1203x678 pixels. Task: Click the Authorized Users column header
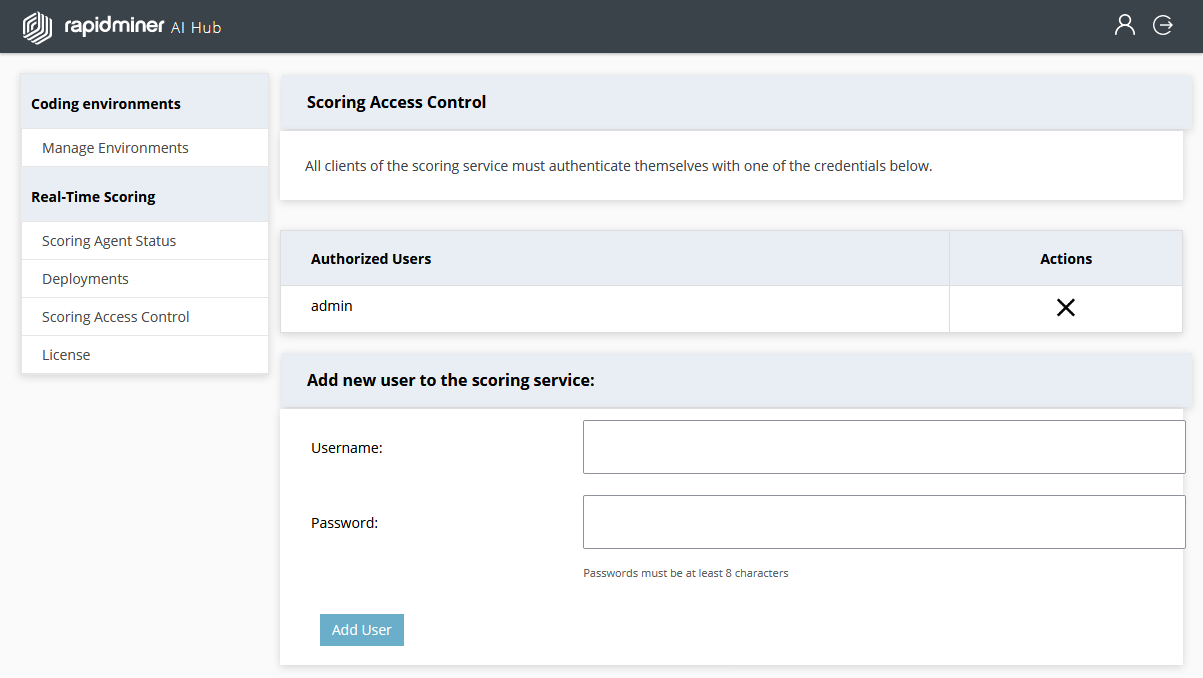point(370,258)
